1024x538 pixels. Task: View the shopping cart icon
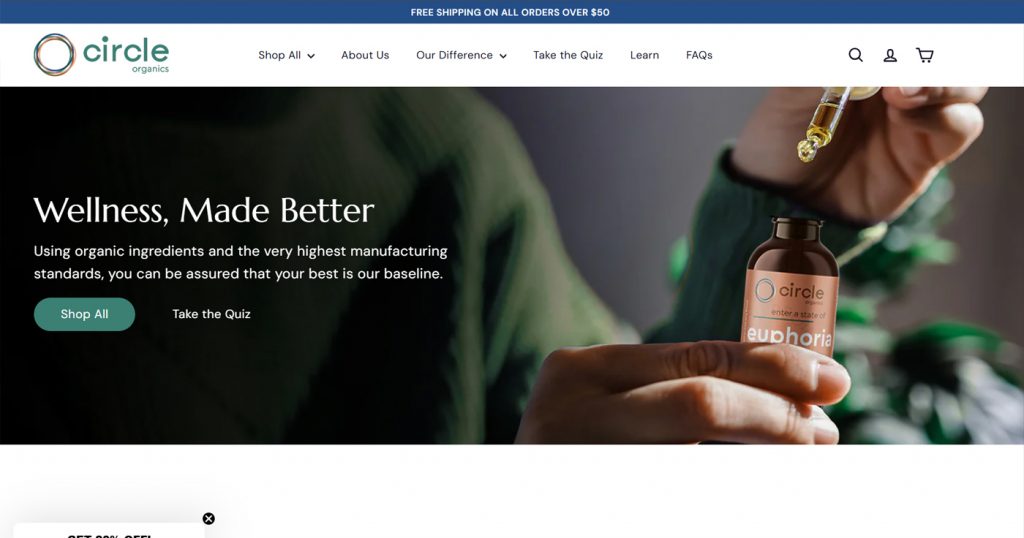coord(925,55)
